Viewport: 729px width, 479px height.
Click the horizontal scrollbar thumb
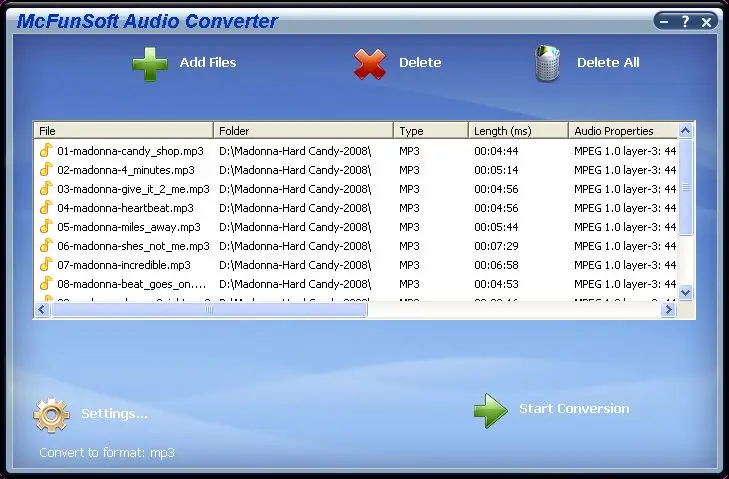pos(209,309)
